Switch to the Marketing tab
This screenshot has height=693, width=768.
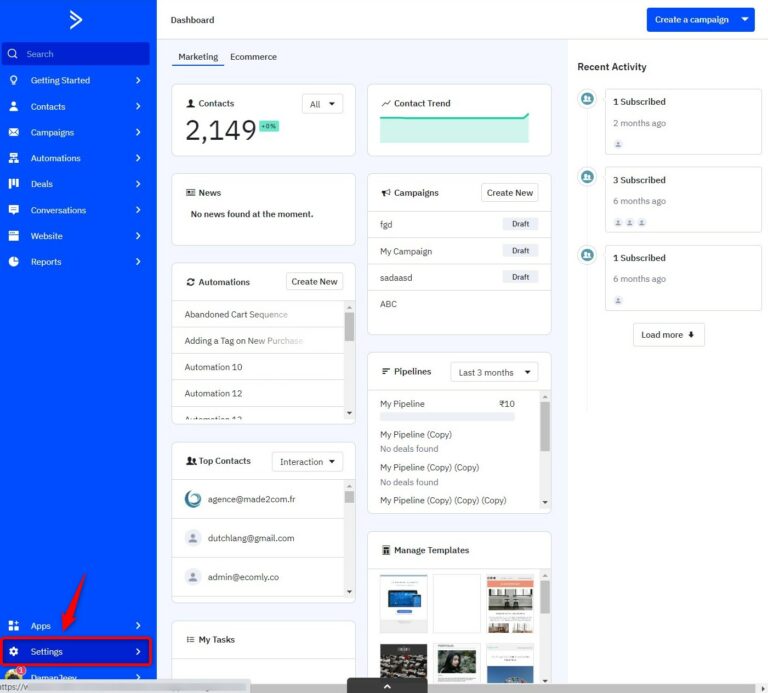[x=198, y=57]
